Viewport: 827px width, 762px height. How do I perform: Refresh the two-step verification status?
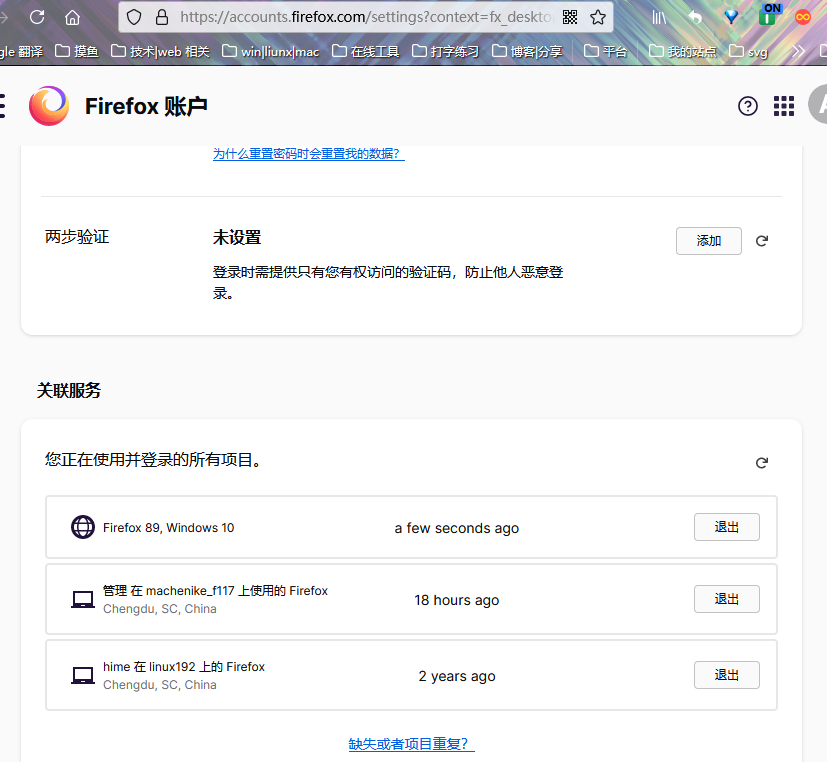(762, 241)
